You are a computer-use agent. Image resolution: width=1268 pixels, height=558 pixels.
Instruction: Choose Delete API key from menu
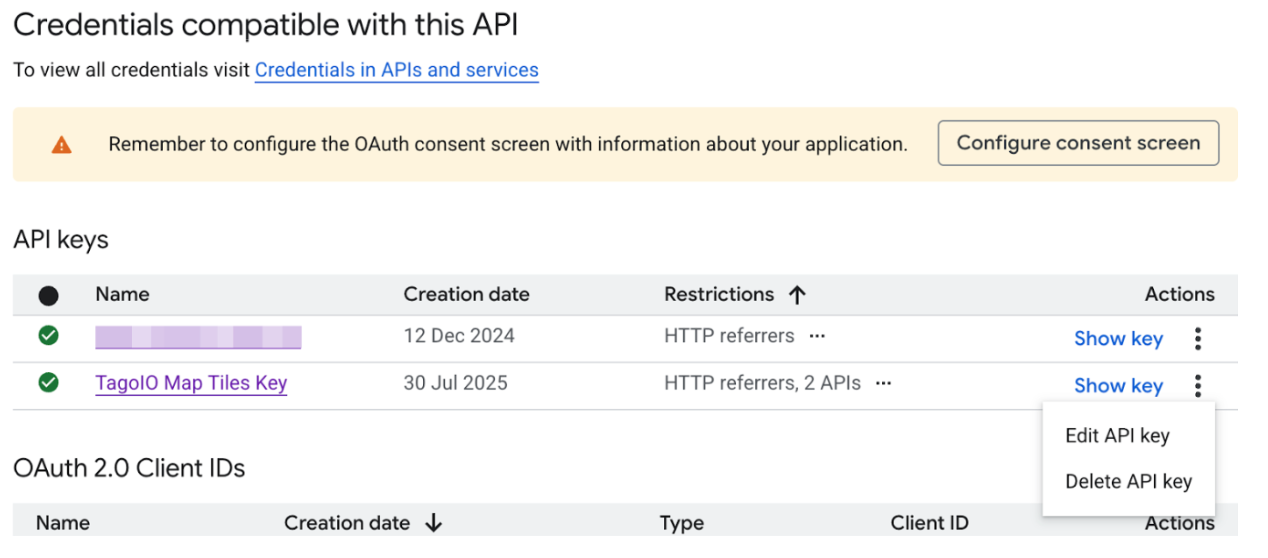(1128, 482)
